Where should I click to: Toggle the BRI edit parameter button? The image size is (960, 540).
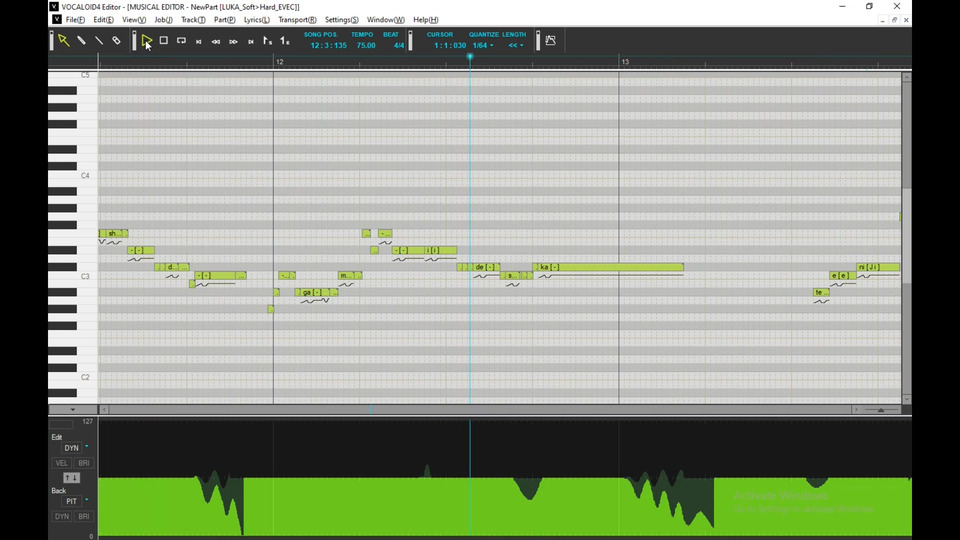click(x=84, y=463)
